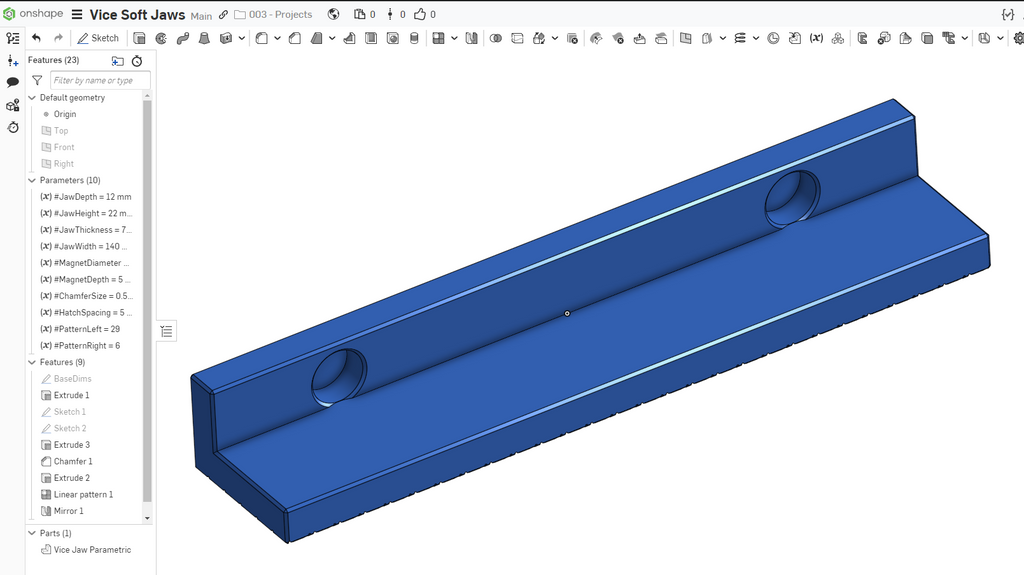Select the Chamfer tool in toolbar
Screen dimensions: 1024x575
pyautogui.click(x=295, y=39)
